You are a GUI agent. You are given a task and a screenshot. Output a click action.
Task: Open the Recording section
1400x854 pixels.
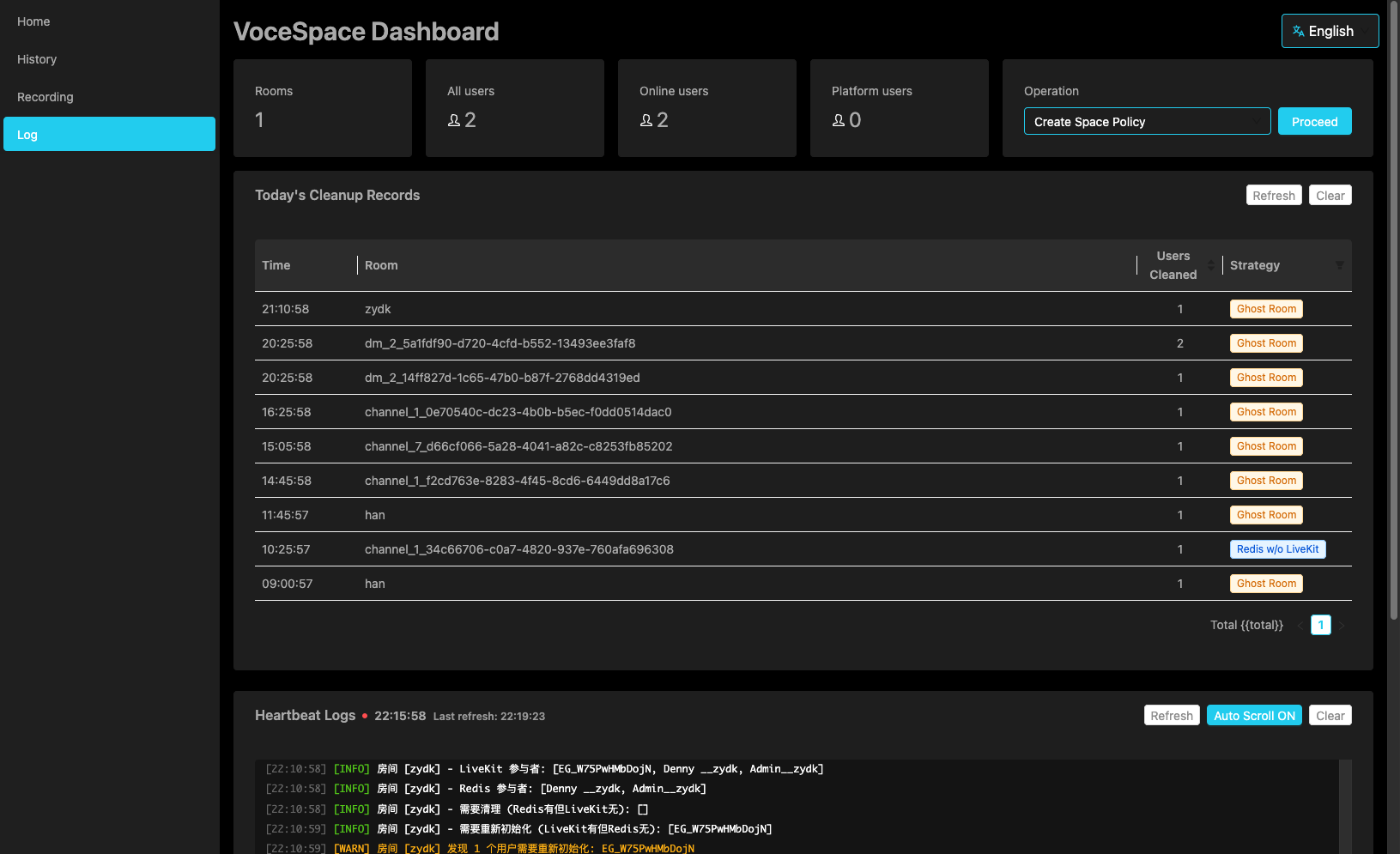pos(109,97)
